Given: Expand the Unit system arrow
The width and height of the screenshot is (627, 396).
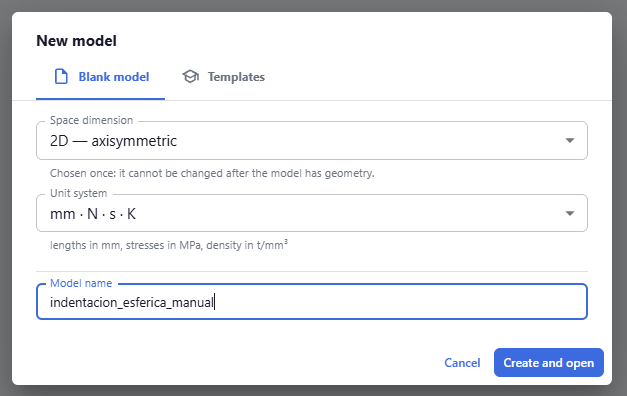Looking at the screenshot, I should coord(570,214).
